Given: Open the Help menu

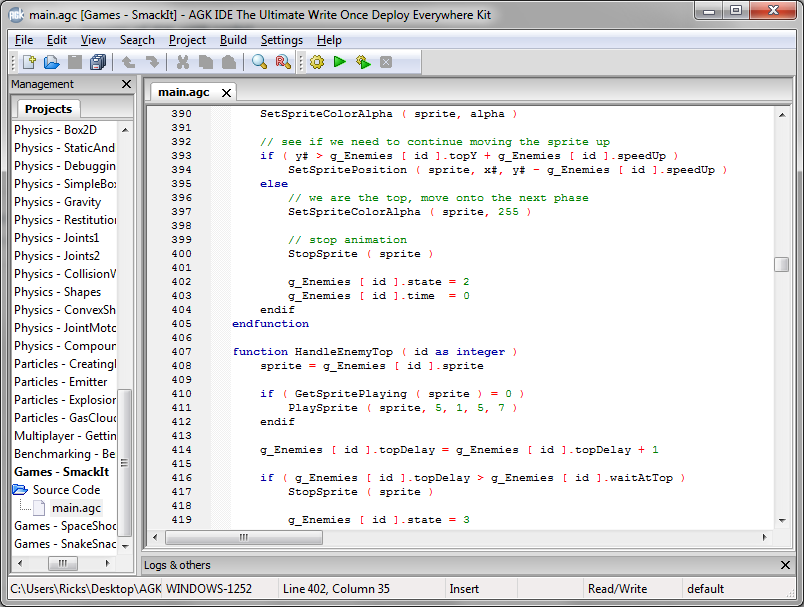Looking at the screenshot, I should 329,40.
